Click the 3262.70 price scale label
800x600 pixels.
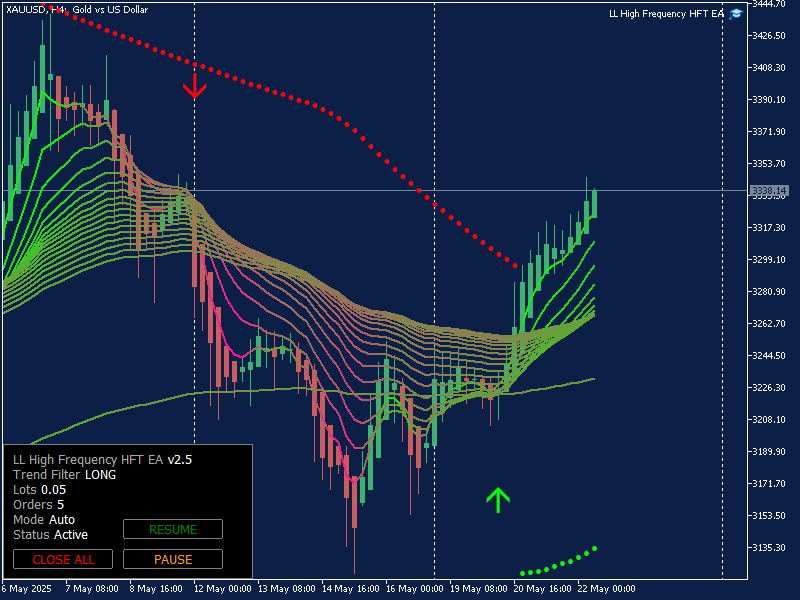(769, 323)
